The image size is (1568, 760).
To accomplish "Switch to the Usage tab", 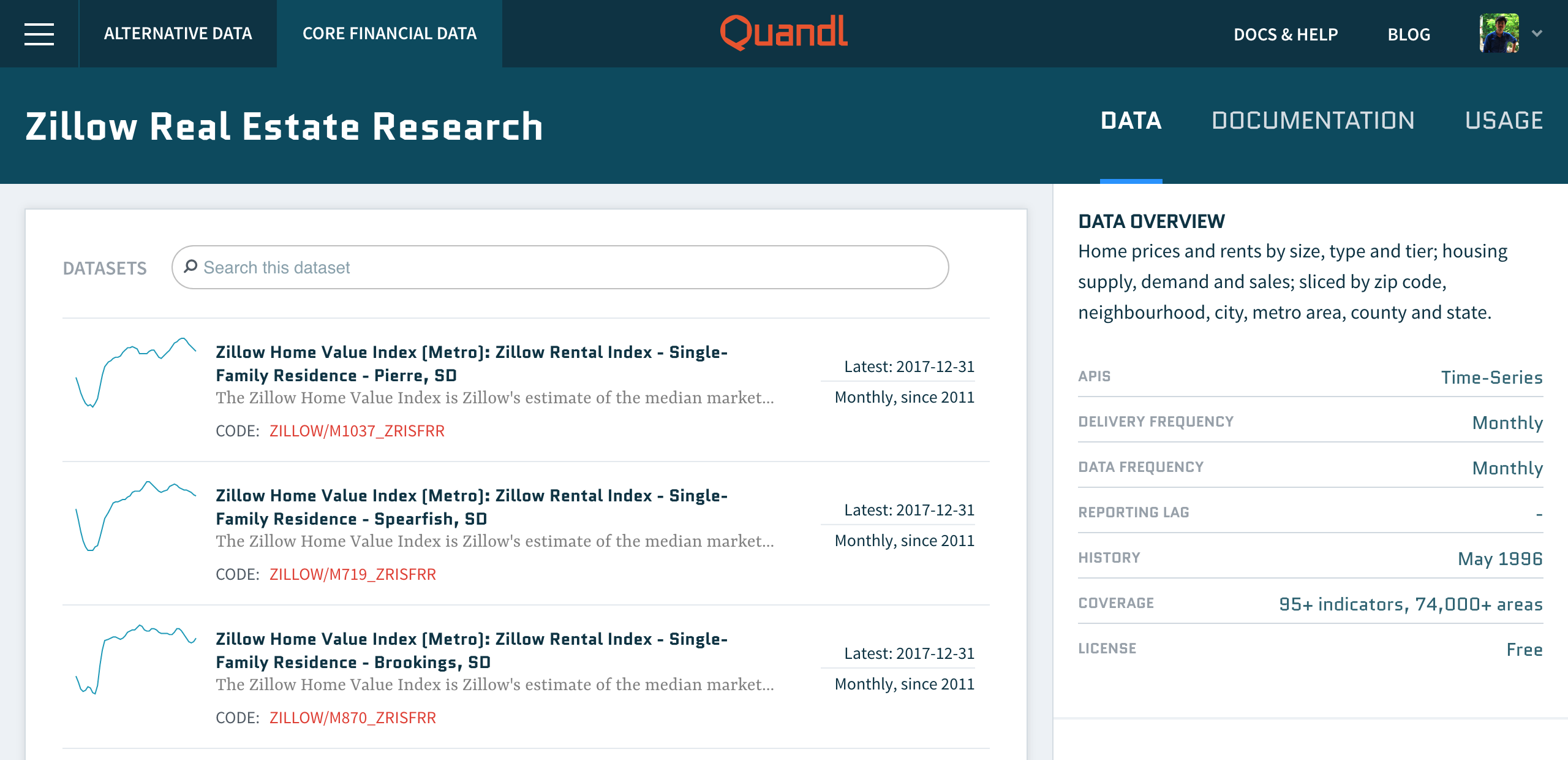I will pyautogui.click(x=1504, y=121).
